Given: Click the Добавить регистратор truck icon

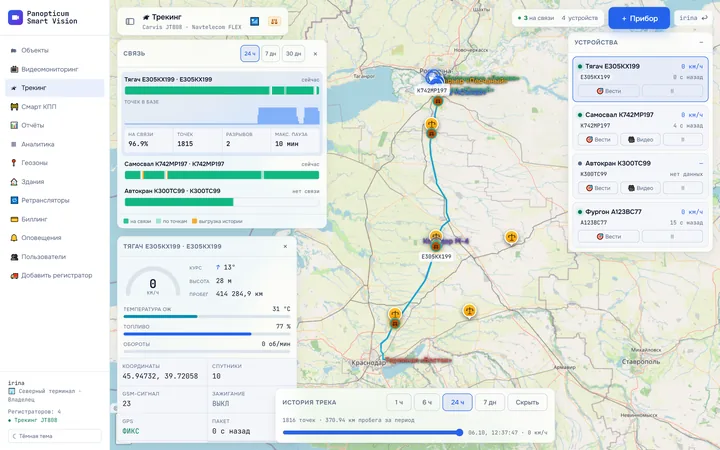Looking at the screenshot, I should [14, 276].
